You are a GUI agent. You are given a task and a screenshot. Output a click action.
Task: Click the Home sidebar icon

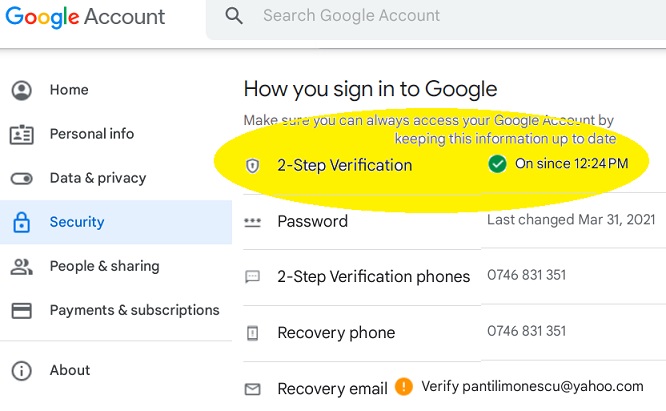pos(21,90)
